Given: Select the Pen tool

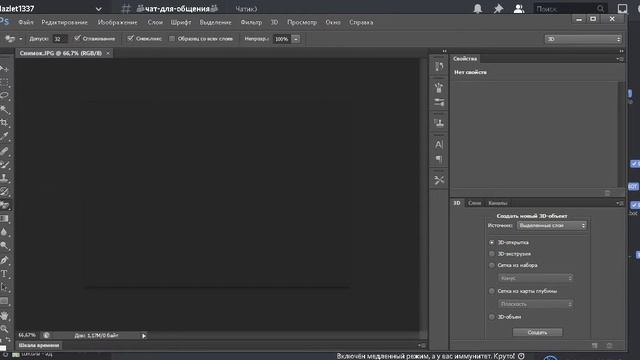Looking at the screenshot, I should 4,260.
